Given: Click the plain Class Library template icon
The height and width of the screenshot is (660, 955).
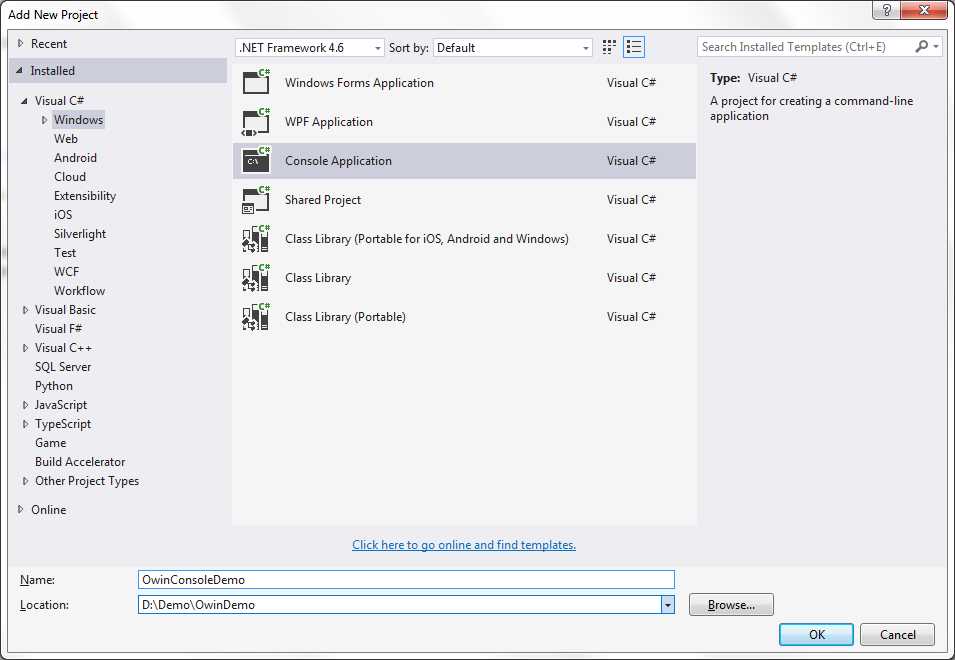Looking at the screenshot, I should (x=256, y=278).
